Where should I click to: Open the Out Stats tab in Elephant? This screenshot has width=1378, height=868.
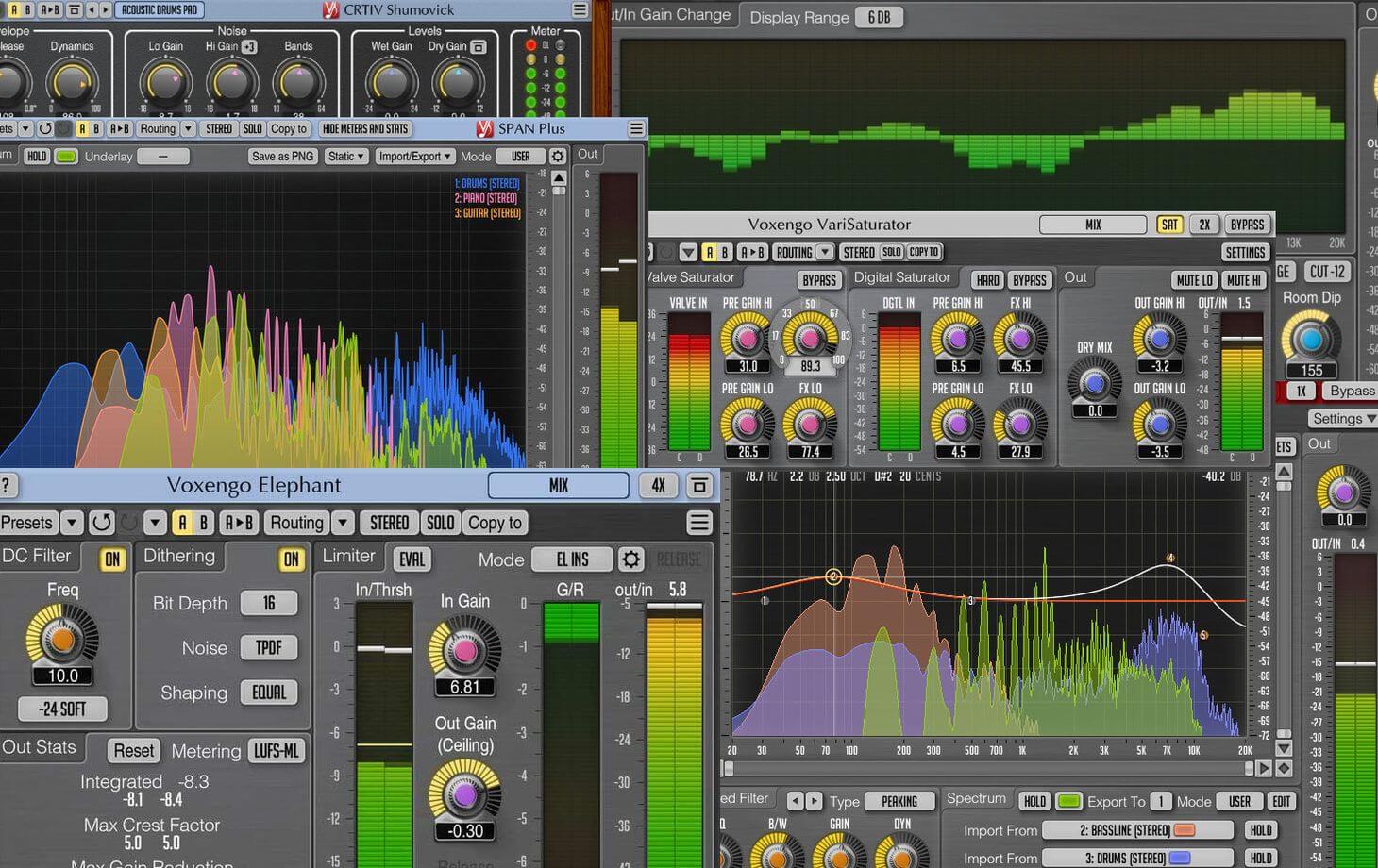coord(40,747)
